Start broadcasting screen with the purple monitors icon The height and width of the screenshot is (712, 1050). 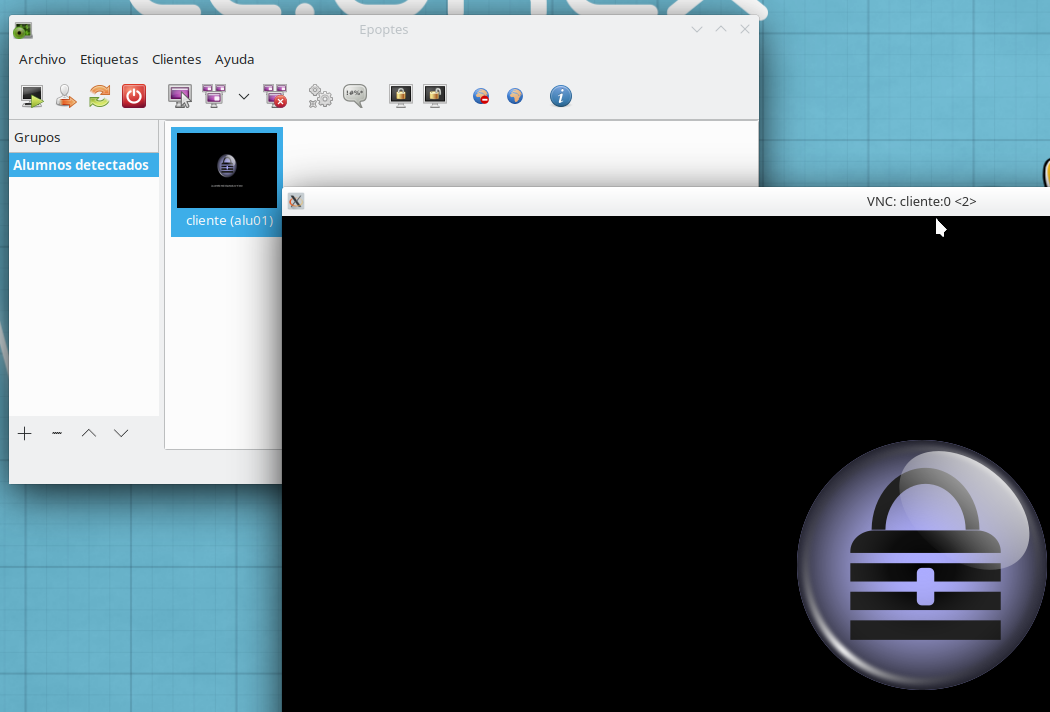pos(214,96)
